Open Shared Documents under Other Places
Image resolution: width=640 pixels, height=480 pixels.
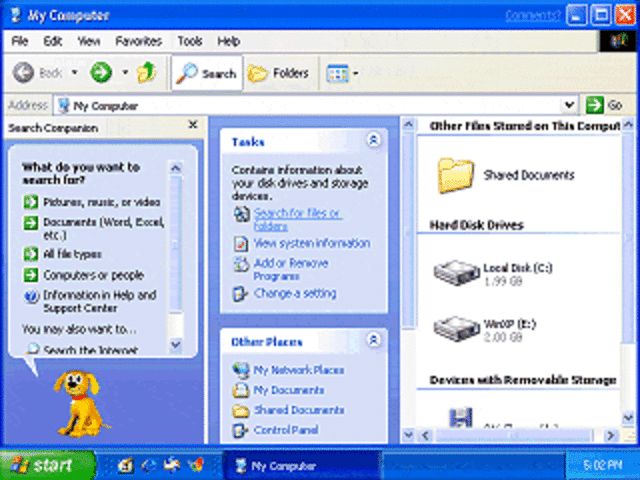tap(299, 410)
